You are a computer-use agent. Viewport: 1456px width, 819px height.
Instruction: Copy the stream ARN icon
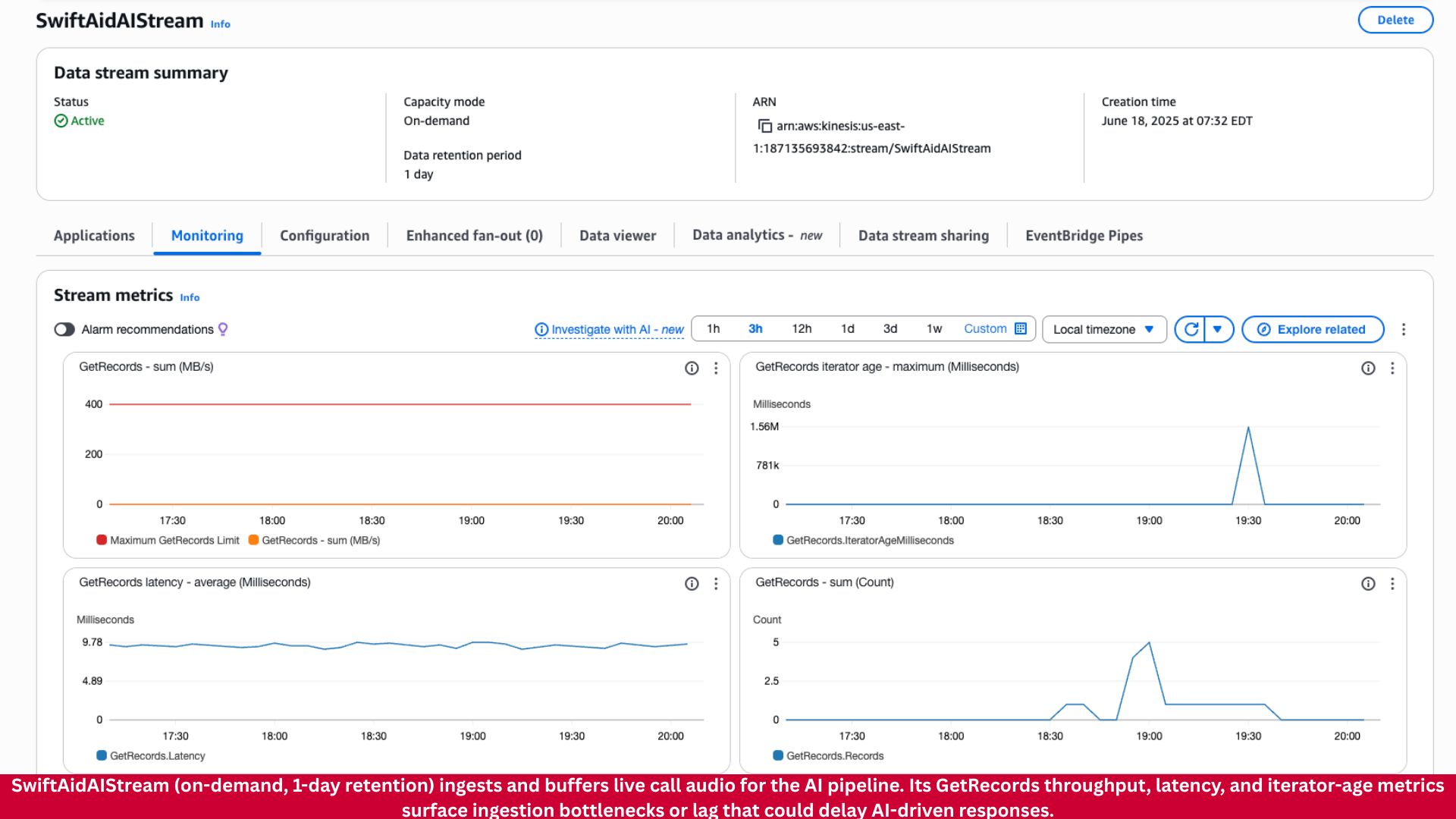click(x=764, y=126)
